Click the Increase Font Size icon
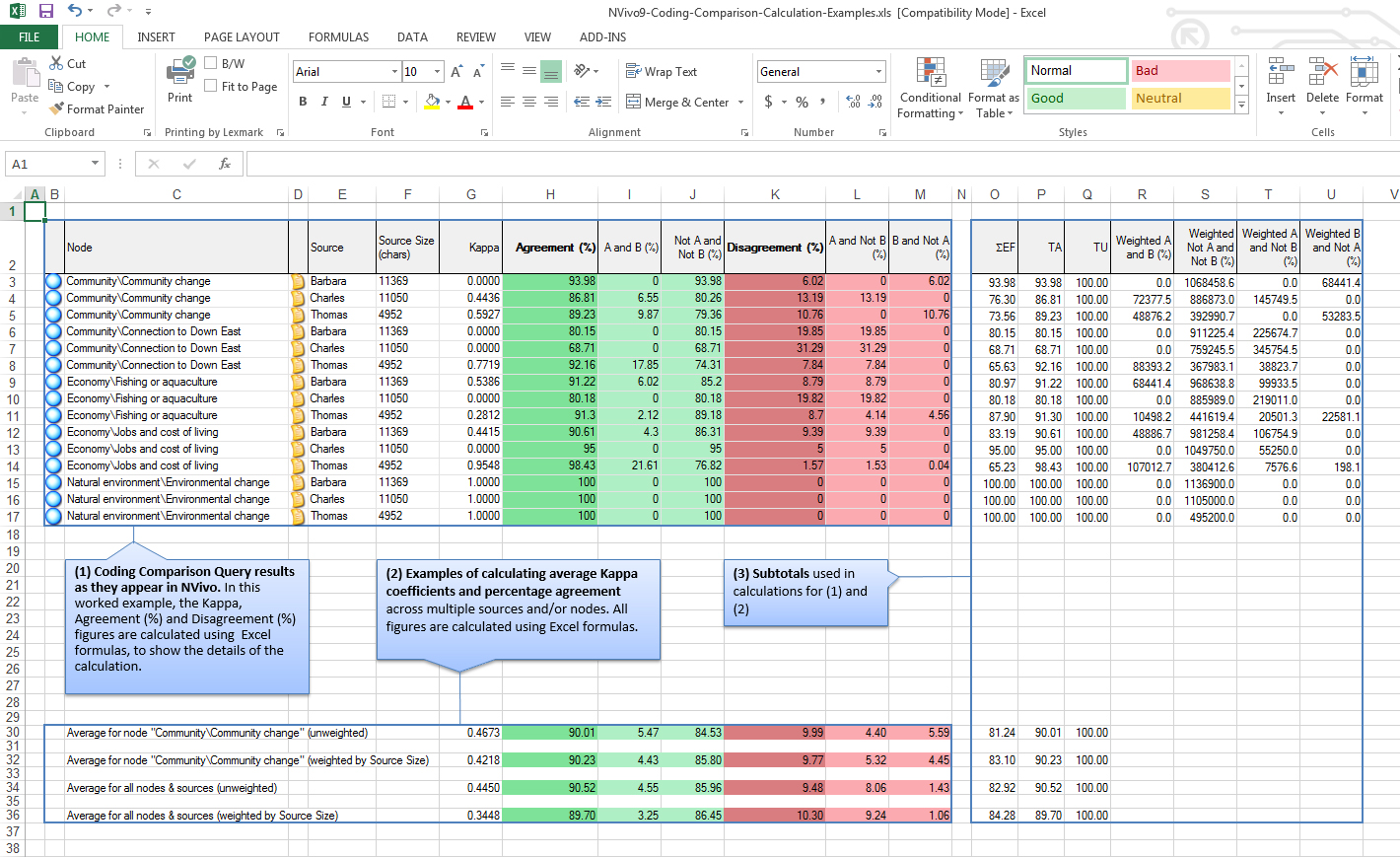The height and width of the screenshot is (857, 1400). (456, 72)
